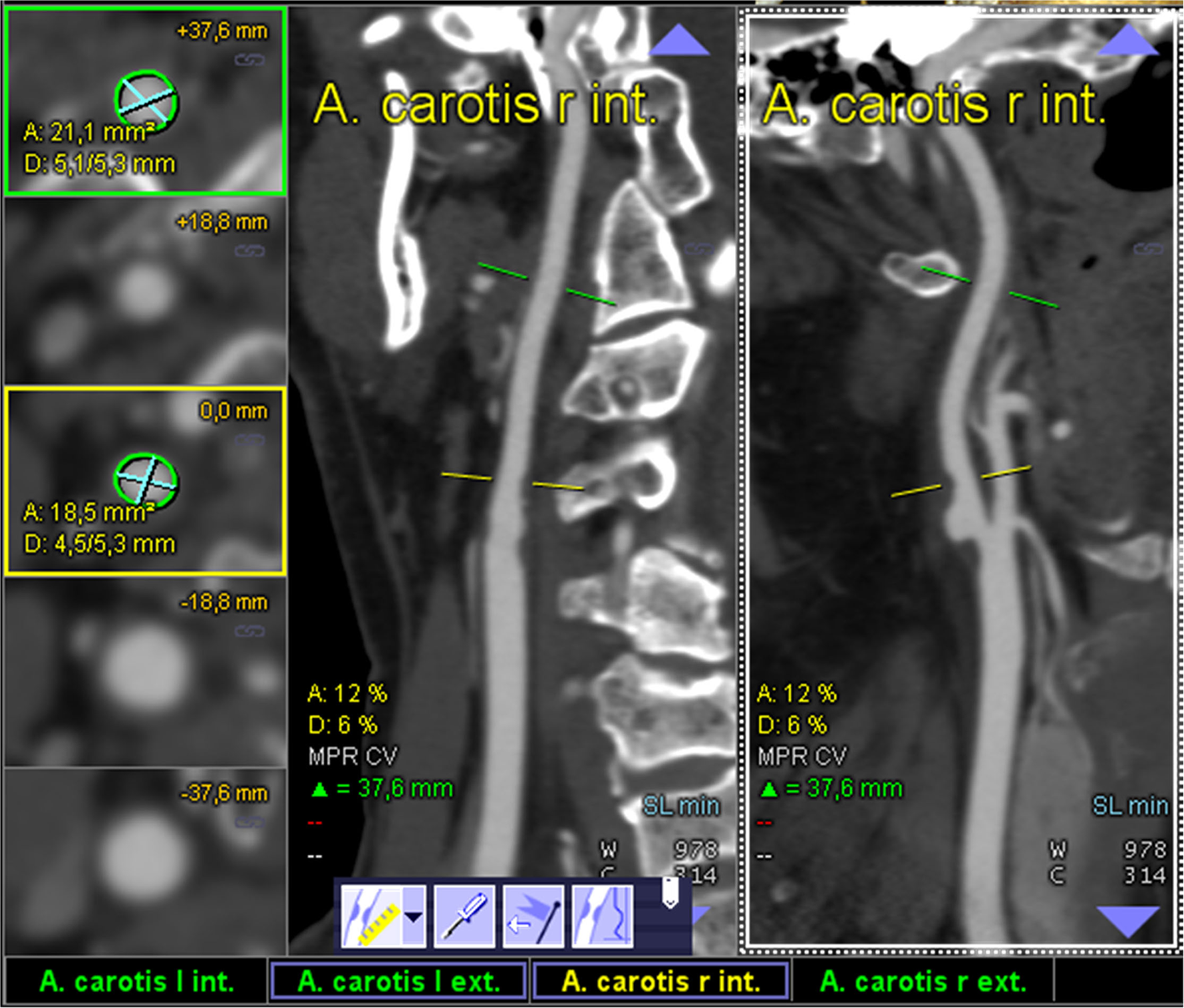
Task: Click down triangle in right dotted-border view
Action: [x=1128, y=921]
